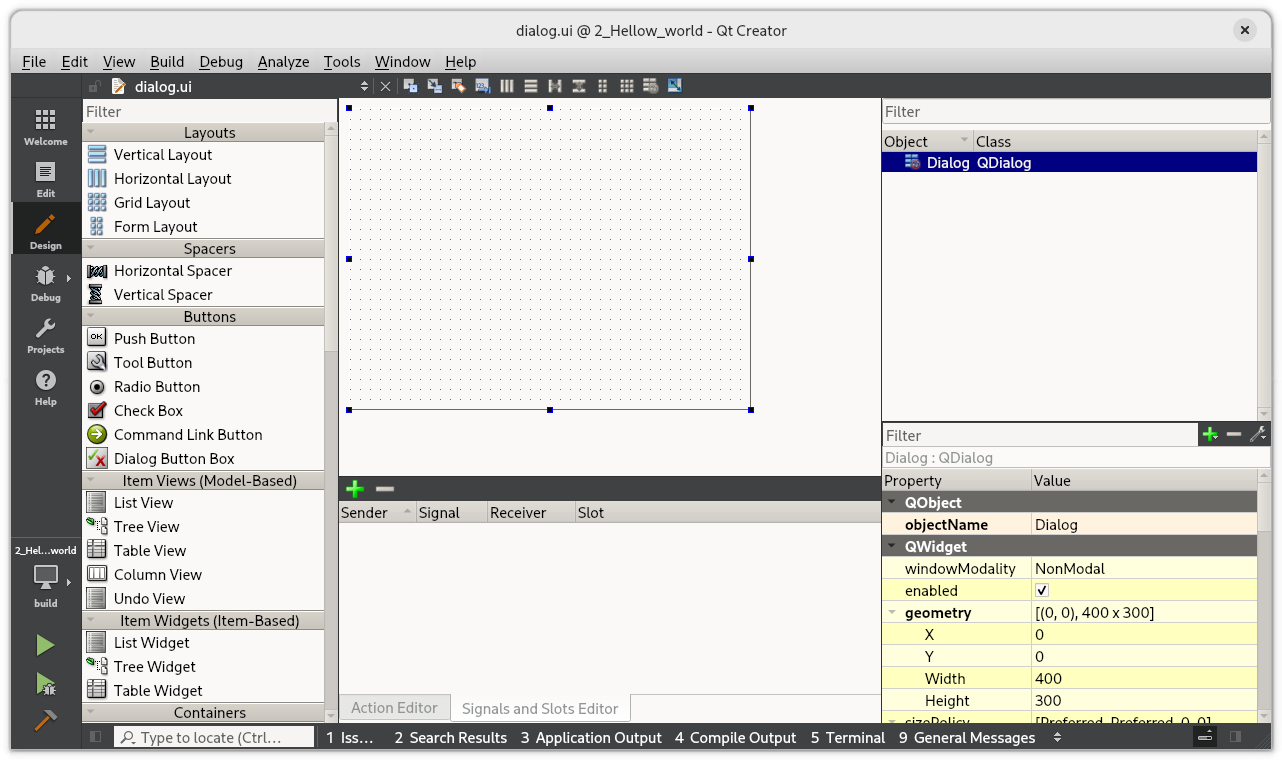Screen dimensions: 1282x760
Task: Uncheck the enabled property checkbox
Action: click(1042, 591)
